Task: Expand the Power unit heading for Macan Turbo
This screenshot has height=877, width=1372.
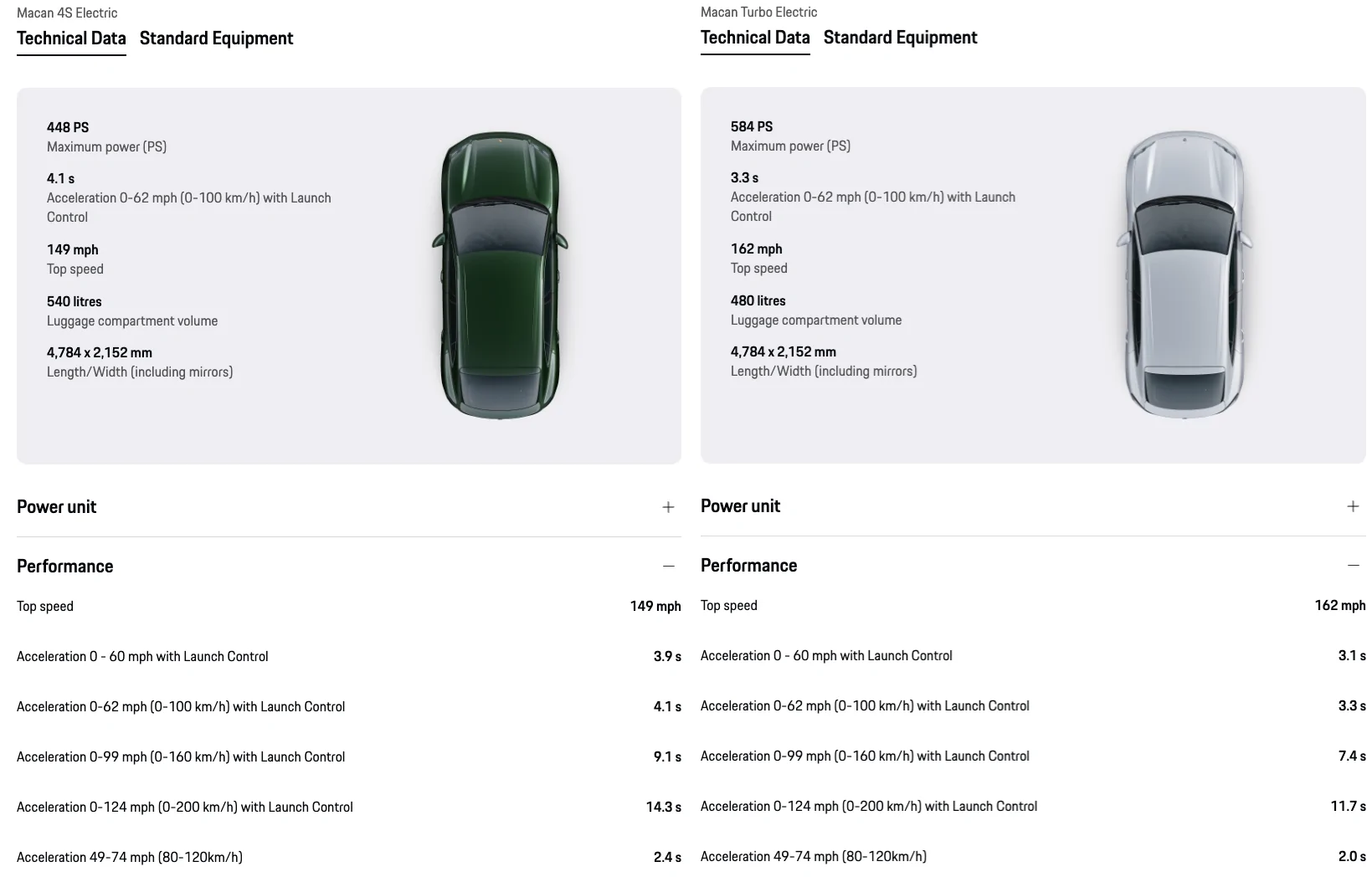Action: pos(741,506)
